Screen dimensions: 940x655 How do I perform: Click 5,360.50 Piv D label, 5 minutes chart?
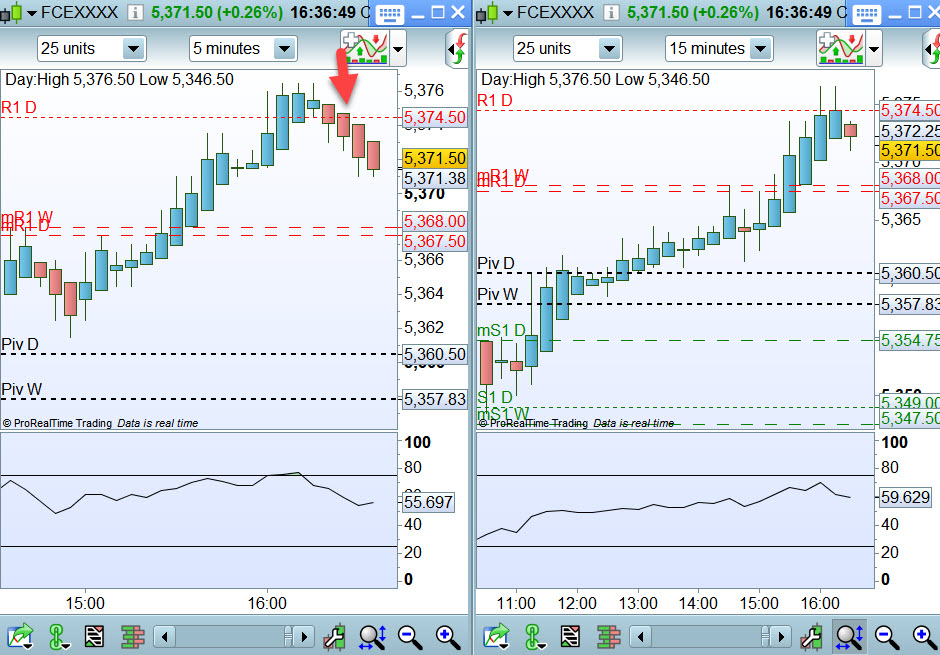click(435, 354)
